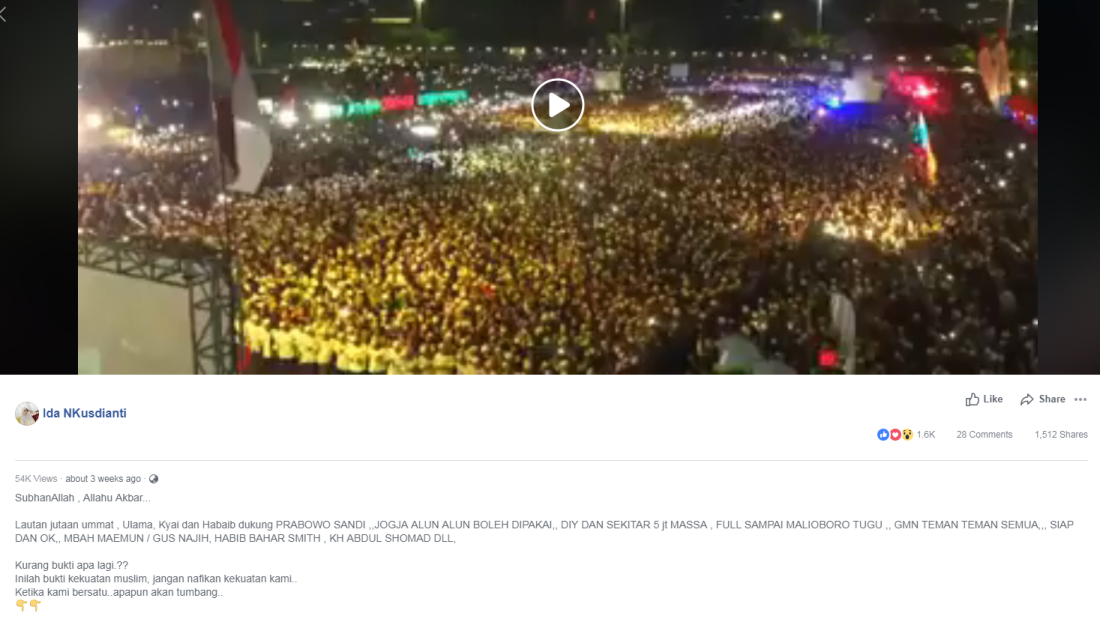Screen dimensions: 1100x628
Task: Click the back arrow at top-left corner
Action: click(4, 14)
